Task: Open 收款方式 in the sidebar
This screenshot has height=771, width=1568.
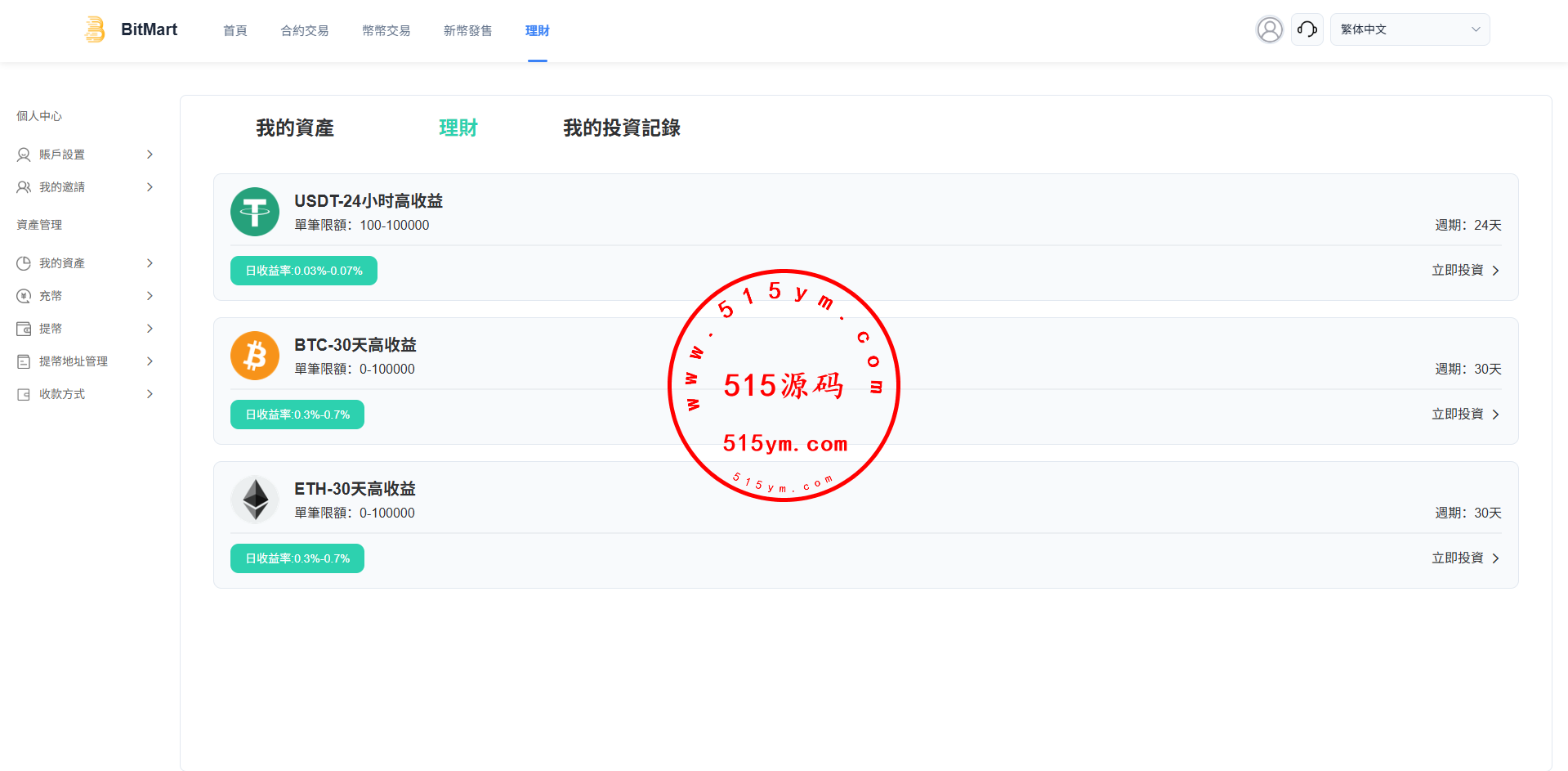Action: point(62,394)
